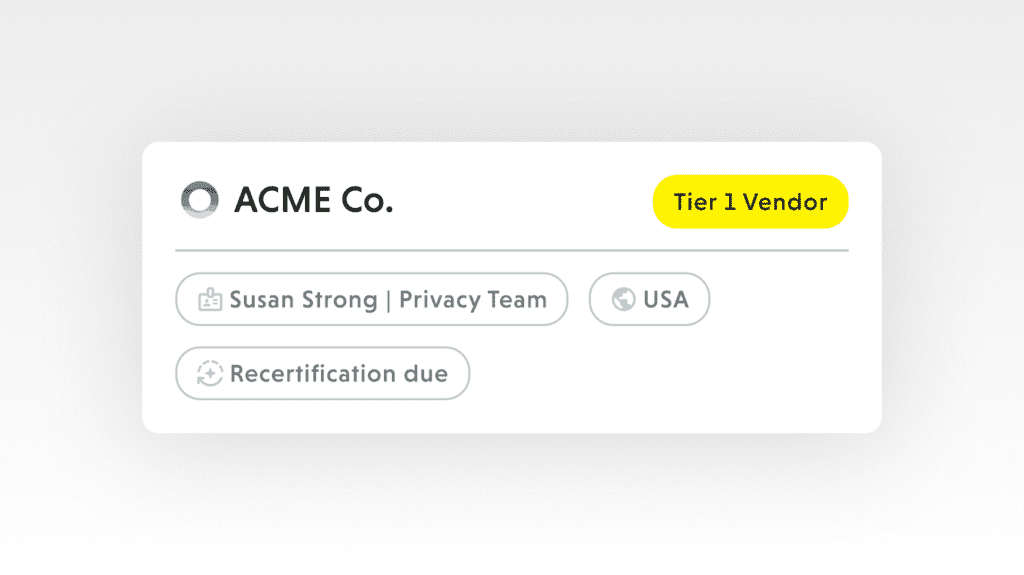
Task: Click the ACME Co. vendor name heading
Action: coord(313,201)
